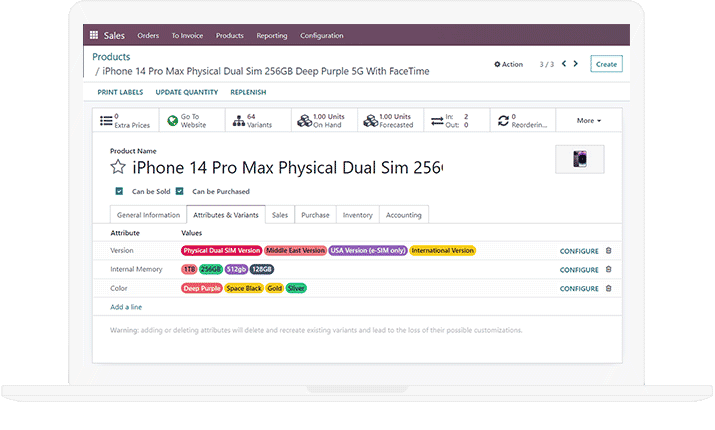The height and width of the screenshot is (430, 715).
Task: Click the favorite star beside product name
Action: point(118,167)
